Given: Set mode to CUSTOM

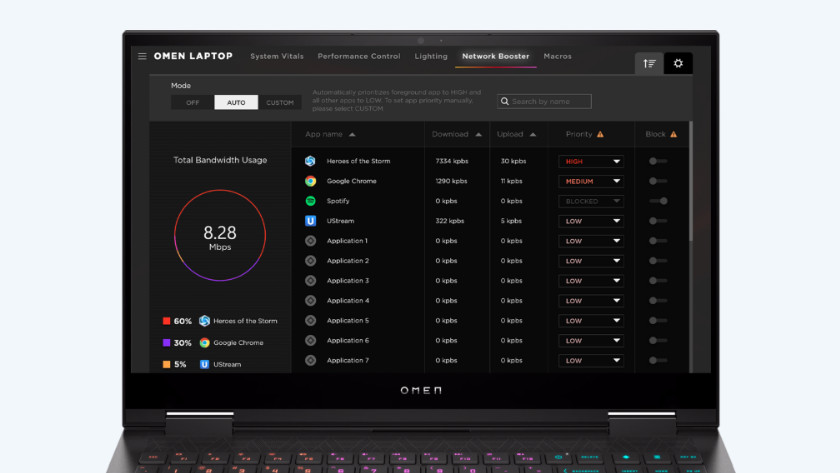Looking at the screenshot, I should click(x=280, y=102).
